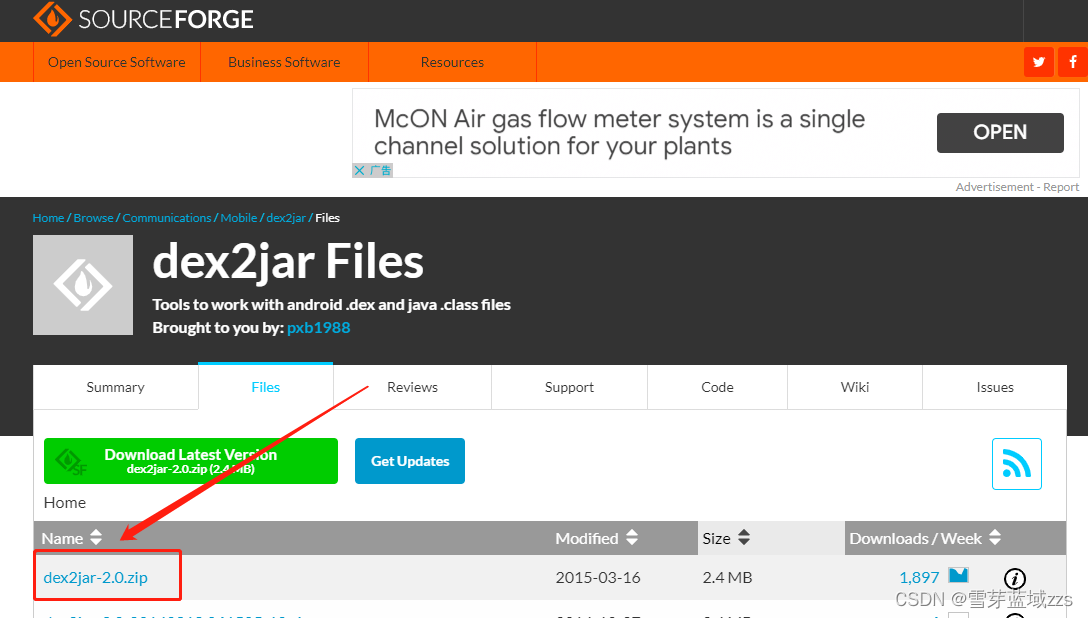
Task: Click the Home folder path label
Action: tap(65, 502)
